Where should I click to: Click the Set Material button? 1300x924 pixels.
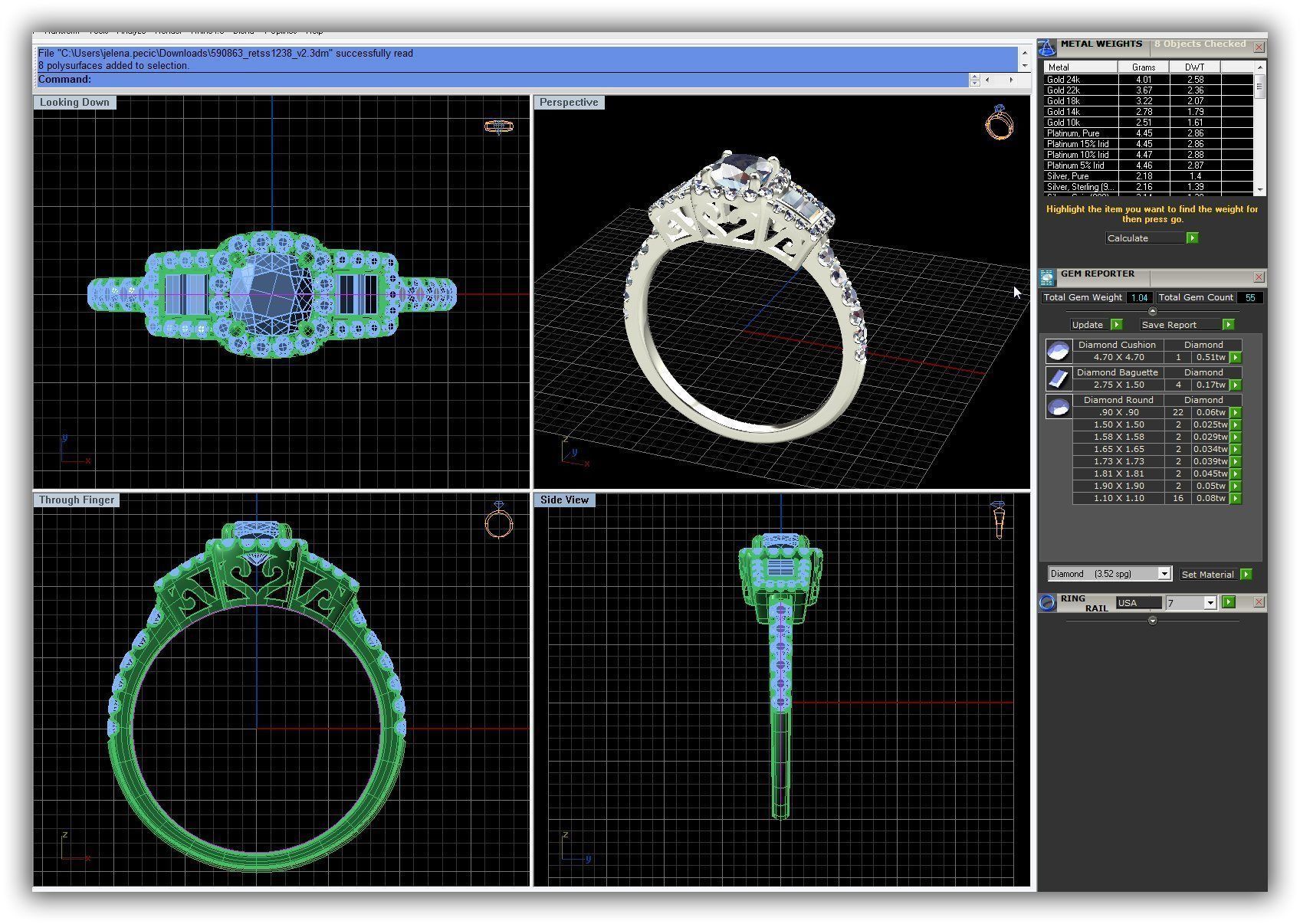(x=1208, y=575)
